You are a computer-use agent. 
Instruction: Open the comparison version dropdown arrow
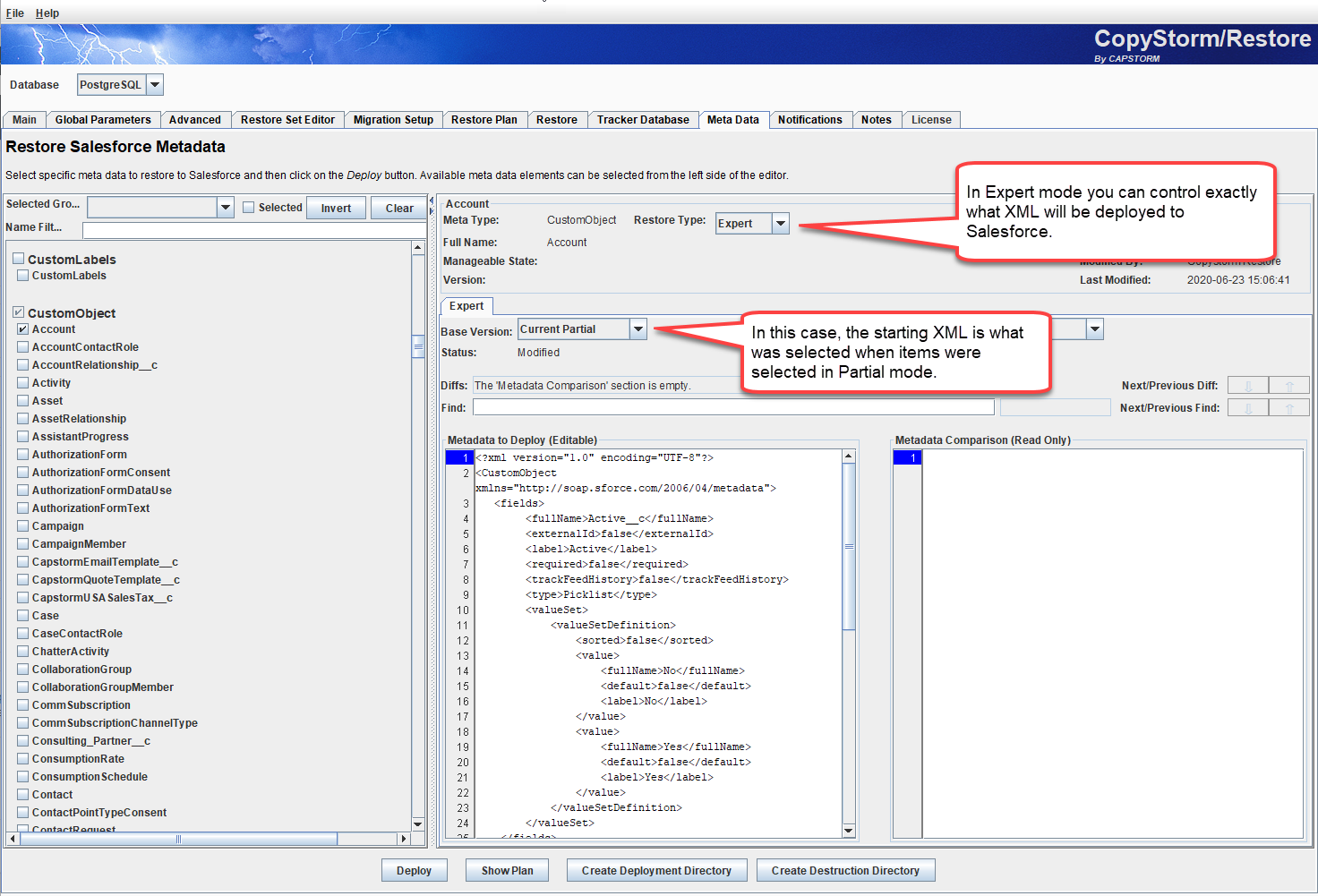pos(1095,329)
